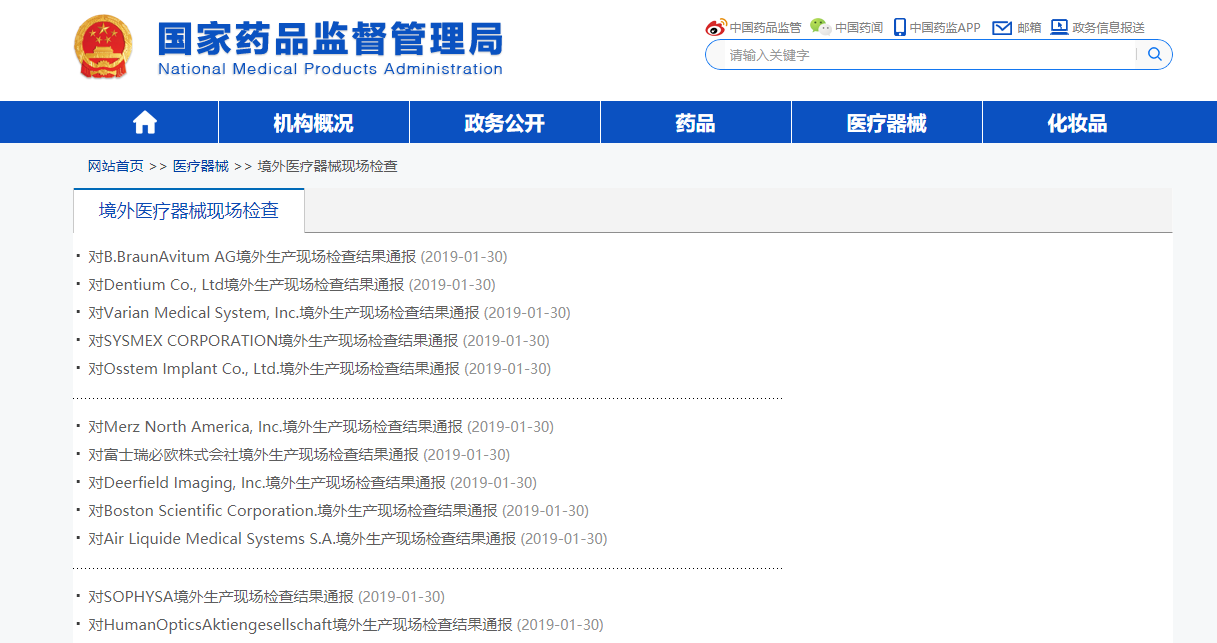Select the 境外医疗器械现场检查 tab
The image size is (1217, 643).
[188, 211]
